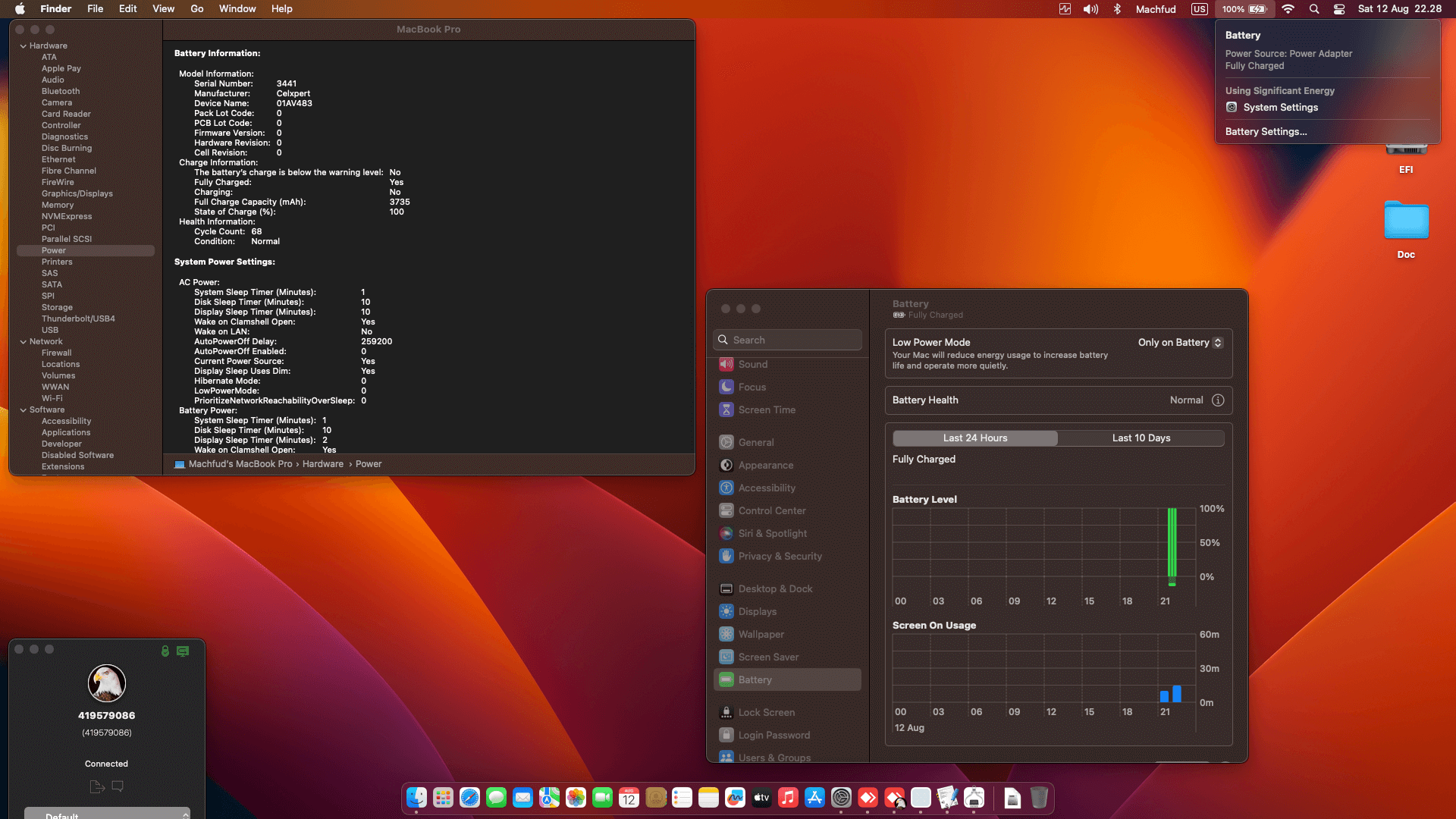Show Battery Health info button
1456x819 pixels.
tap(1218, 400)
